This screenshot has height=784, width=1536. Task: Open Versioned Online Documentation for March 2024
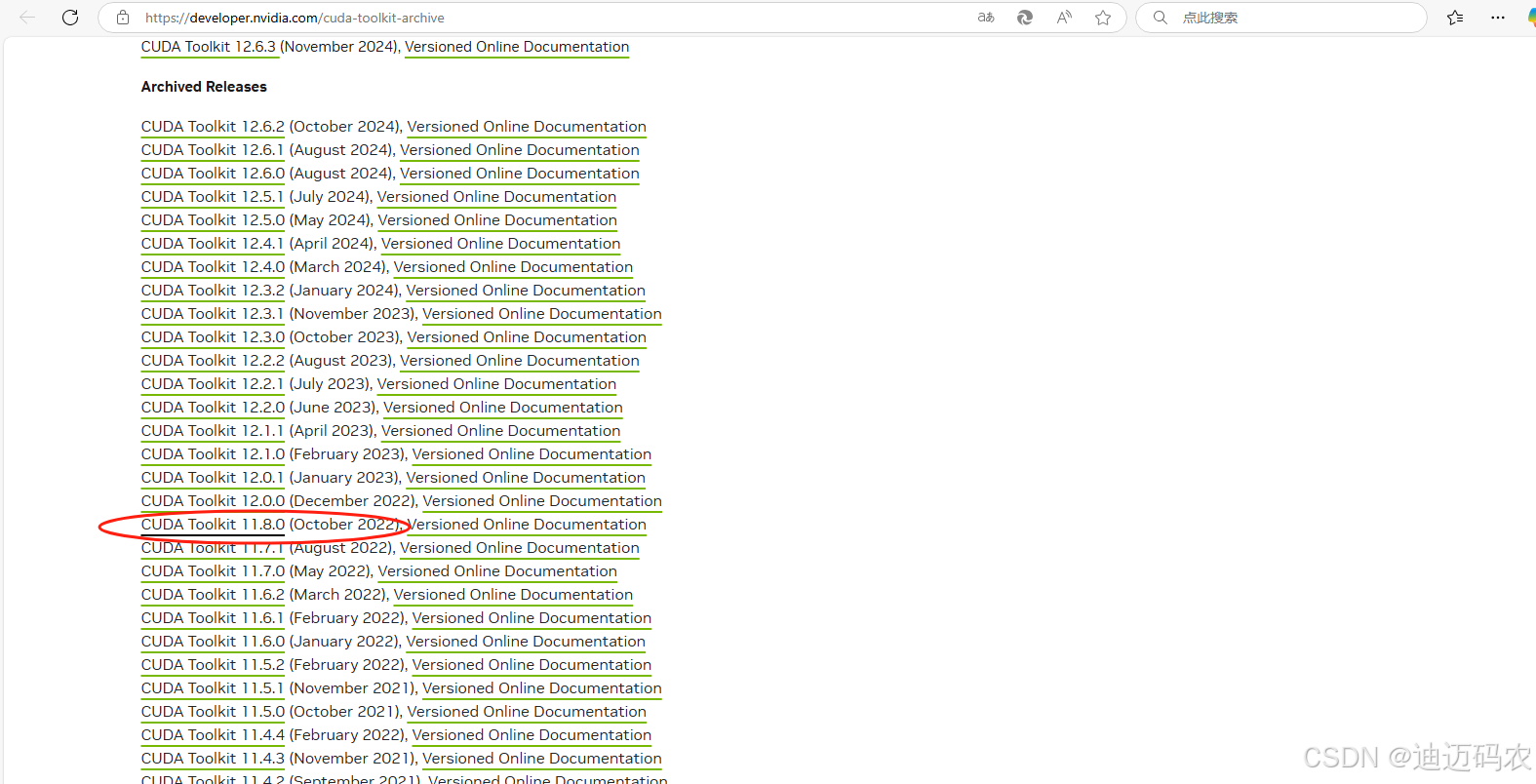(513, 267)
